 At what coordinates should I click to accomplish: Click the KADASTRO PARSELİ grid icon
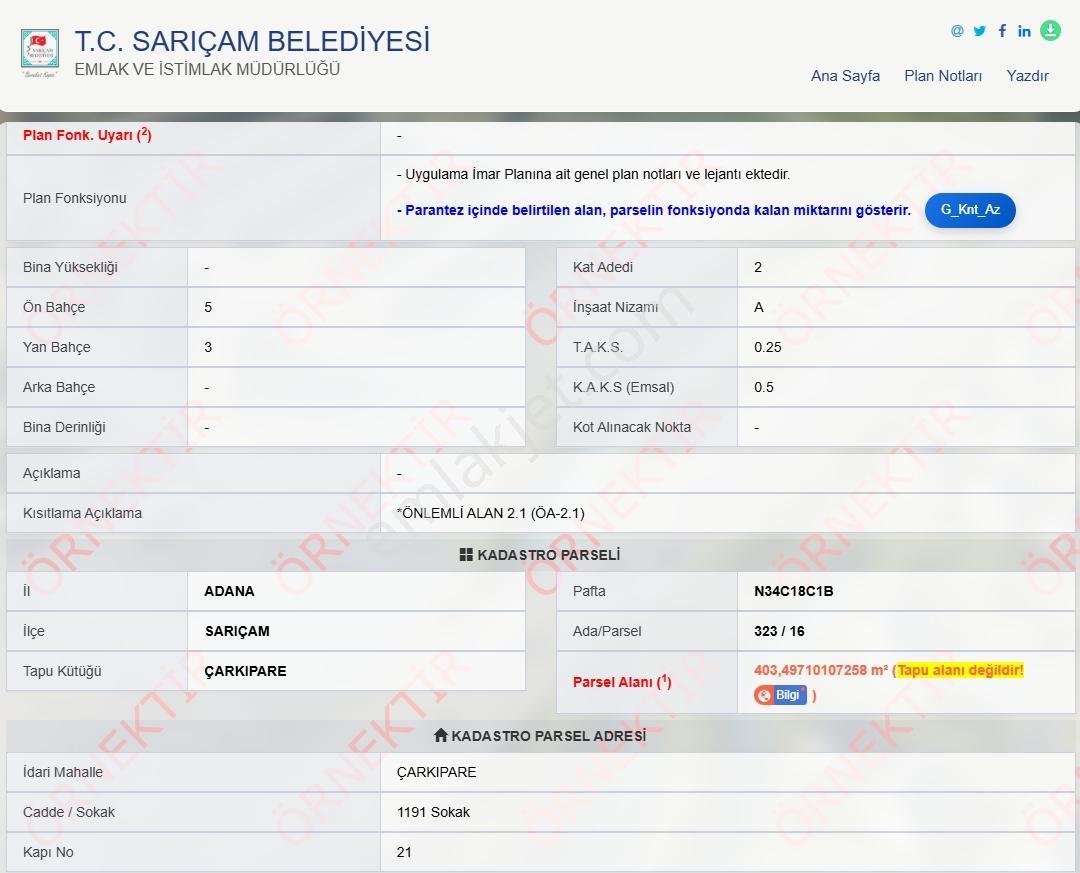(466, 555)
